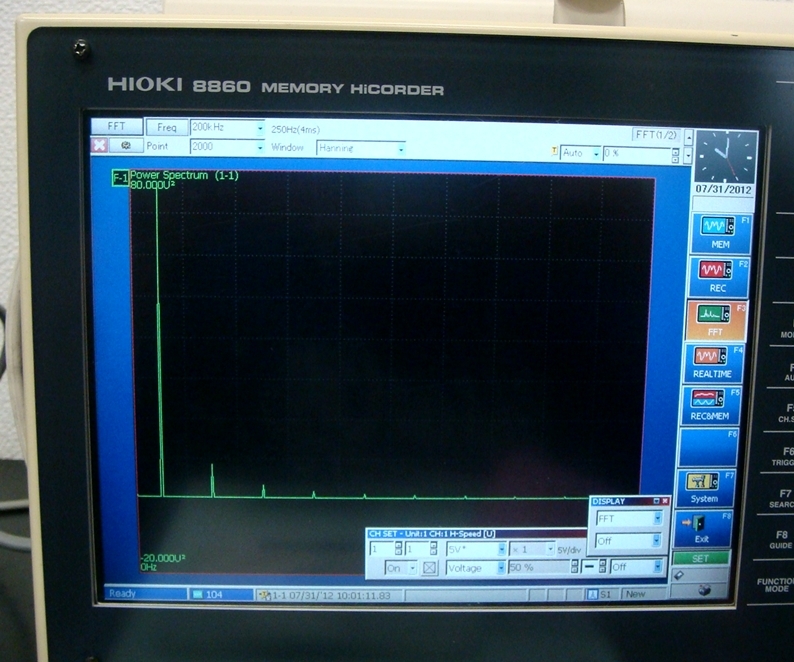The height and width of the screenshot is (662, 794).
Task: Open the Point 2000 dropdown
Action: coord(260,147)
